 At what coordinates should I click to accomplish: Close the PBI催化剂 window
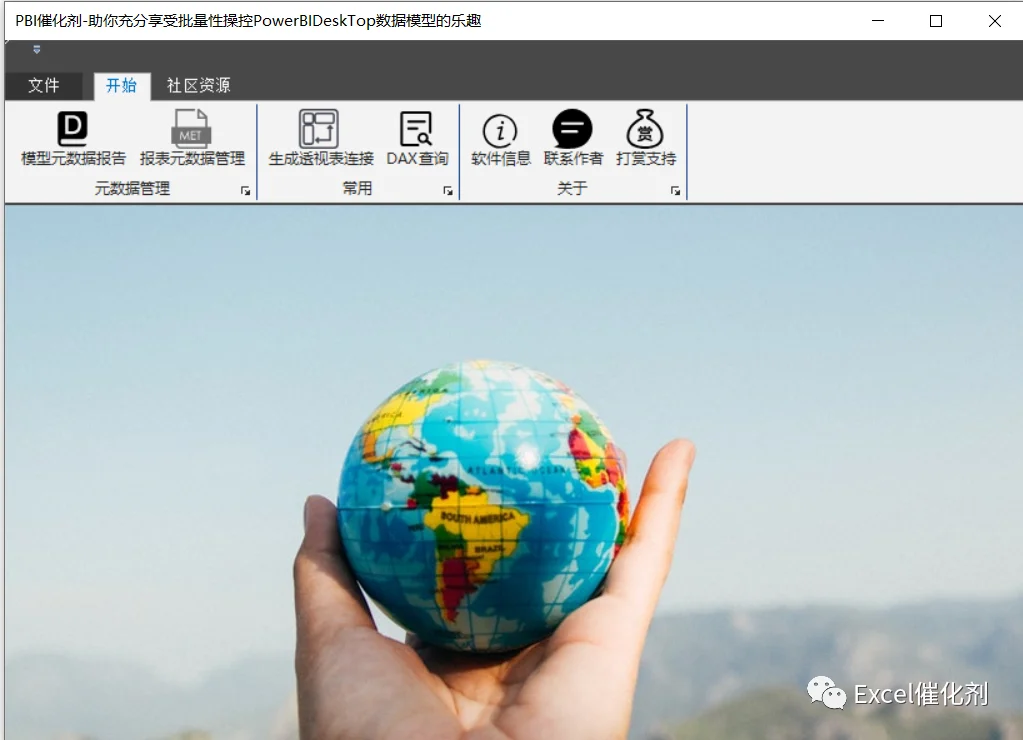click(x=994, y=21)
